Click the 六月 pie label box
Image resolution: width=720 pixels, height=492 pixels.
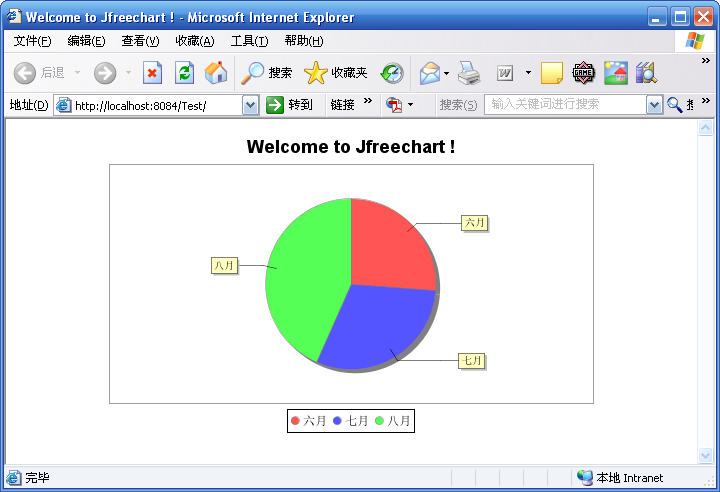coord(474,223)
